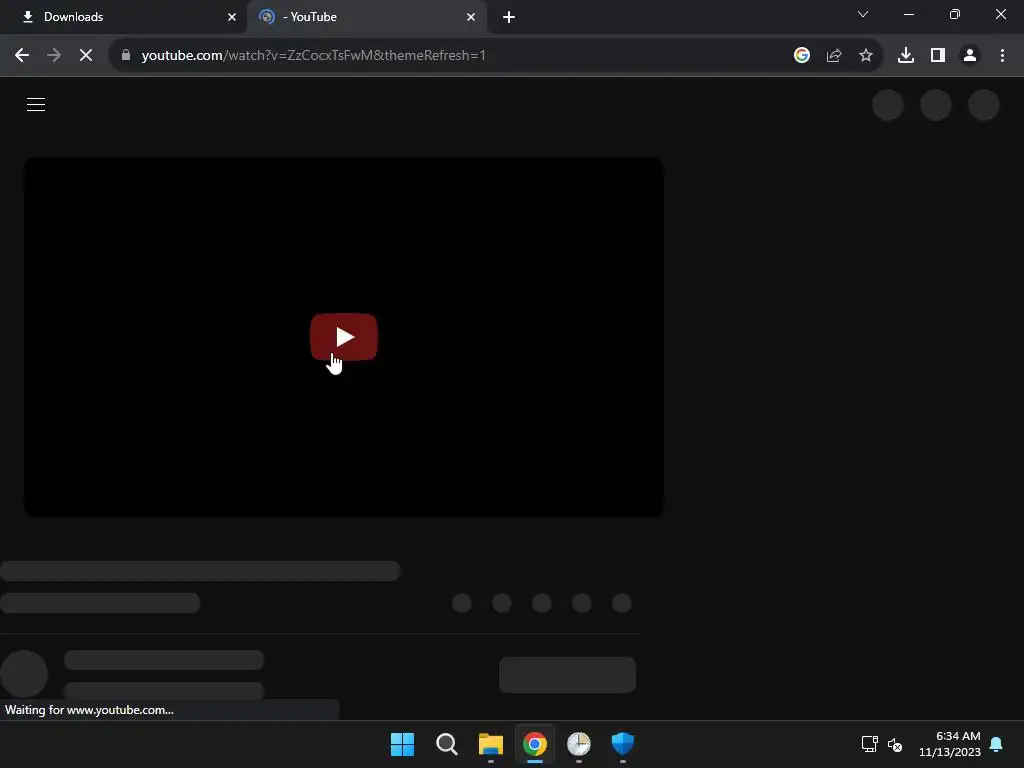Open Chrome's three-dot menu
The height and width of the screenshot is (768, 1024).
pos(1002,56)
